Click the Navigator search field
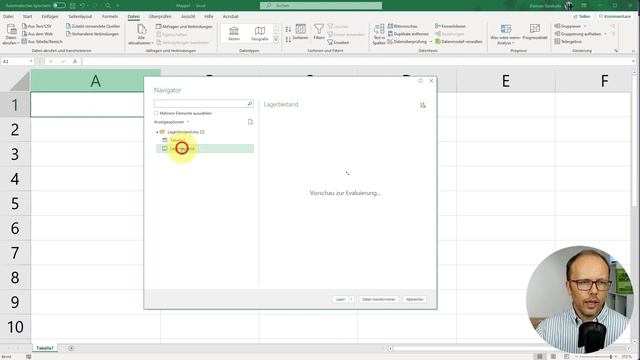The width and height of the screenshot is (640, 360). coord(204,104)
